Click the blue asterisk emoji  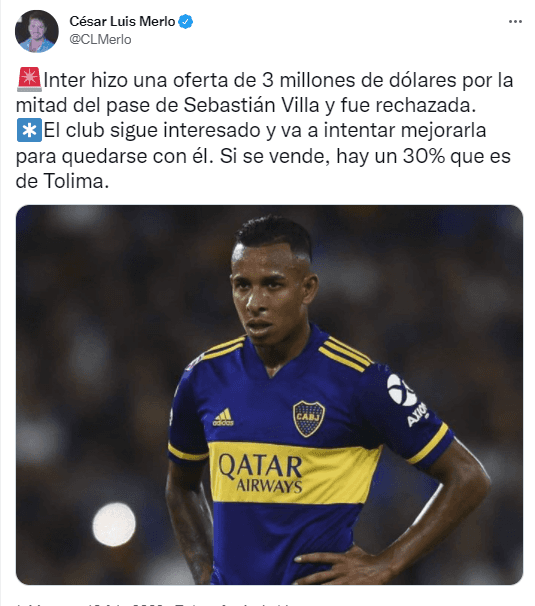coord(29,130)
